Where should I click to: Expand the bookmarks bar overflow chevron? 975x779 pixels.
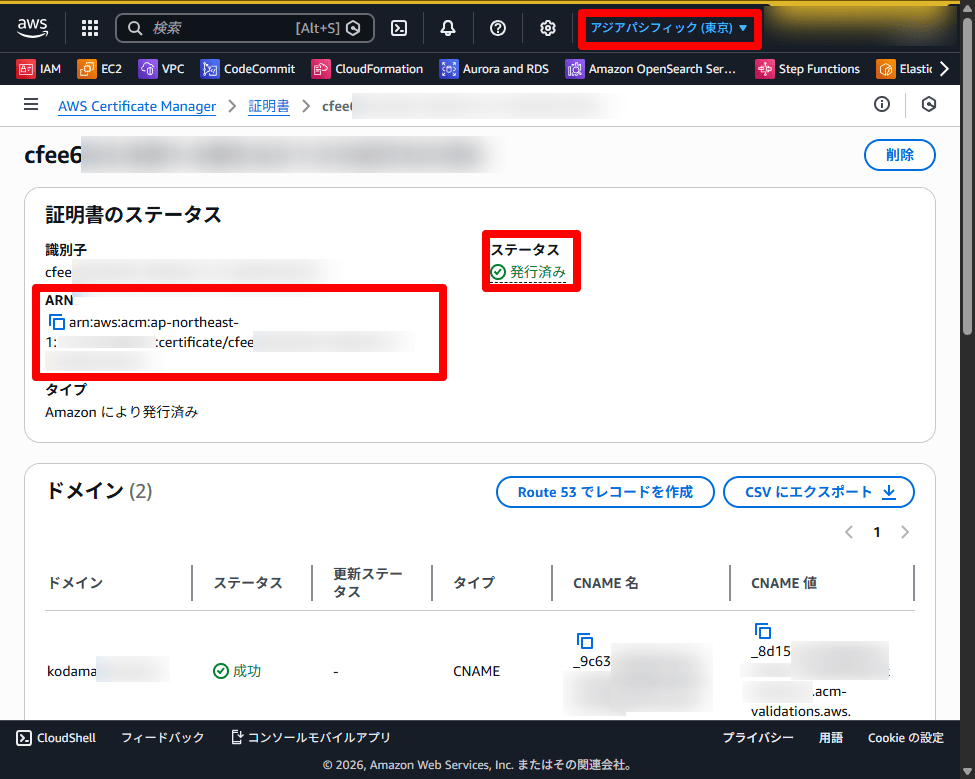(942, 69)
